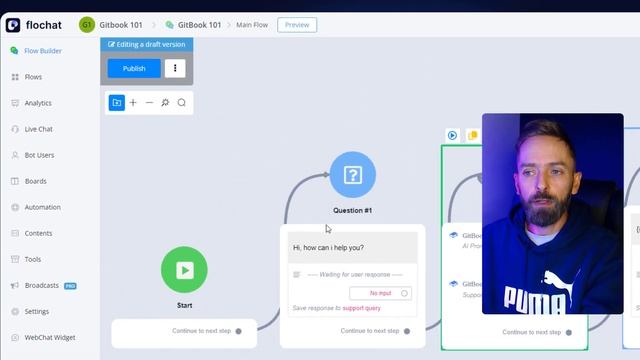Open Live Chat in sidebar
Screen dimensions: 640x360
[x=38, y=129]
